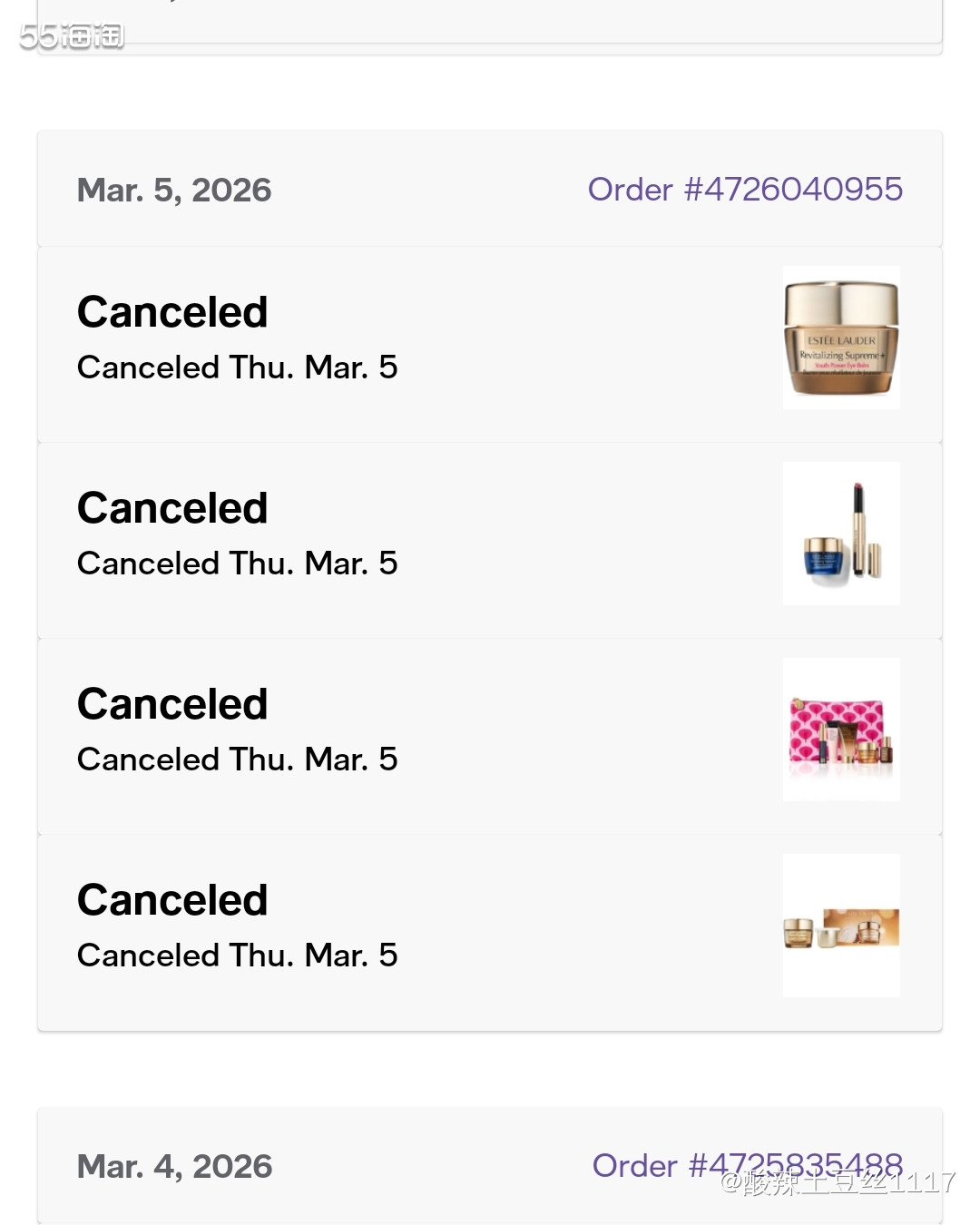Click the Mar. 5, 2026 order date
This screenshot has width=980, height=1225.
[174, 191]
